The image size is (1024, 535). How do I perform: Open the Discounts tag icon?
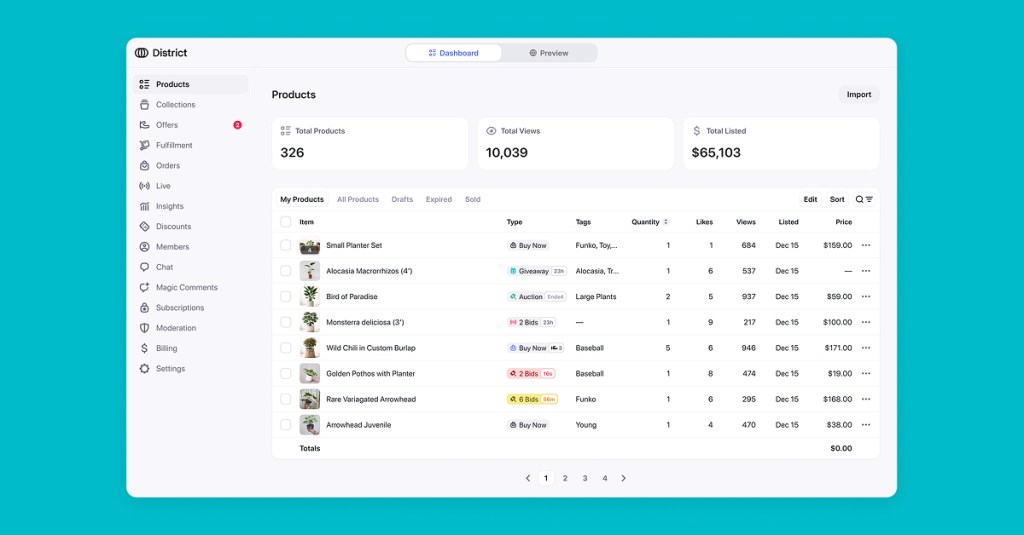coord(144,227)
